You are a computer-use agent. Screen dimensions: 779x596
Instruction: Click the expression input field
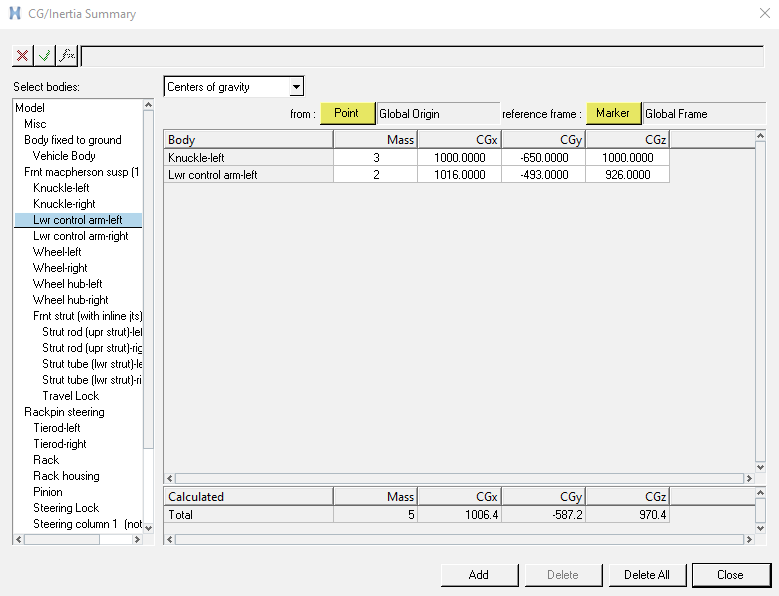point(420,56)
